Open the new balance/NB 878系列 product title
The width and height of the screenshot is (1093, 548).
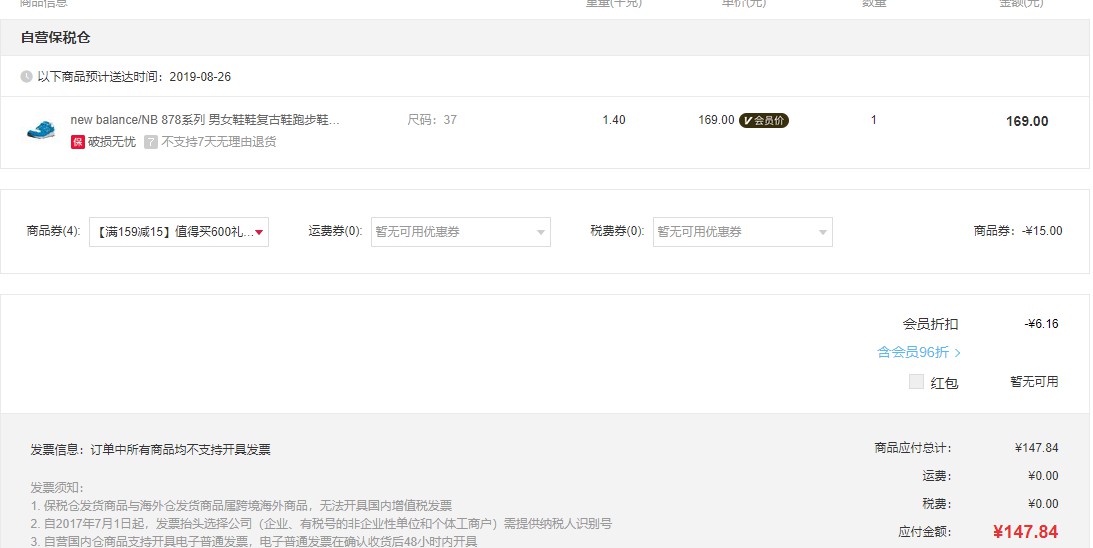point(205,120)
